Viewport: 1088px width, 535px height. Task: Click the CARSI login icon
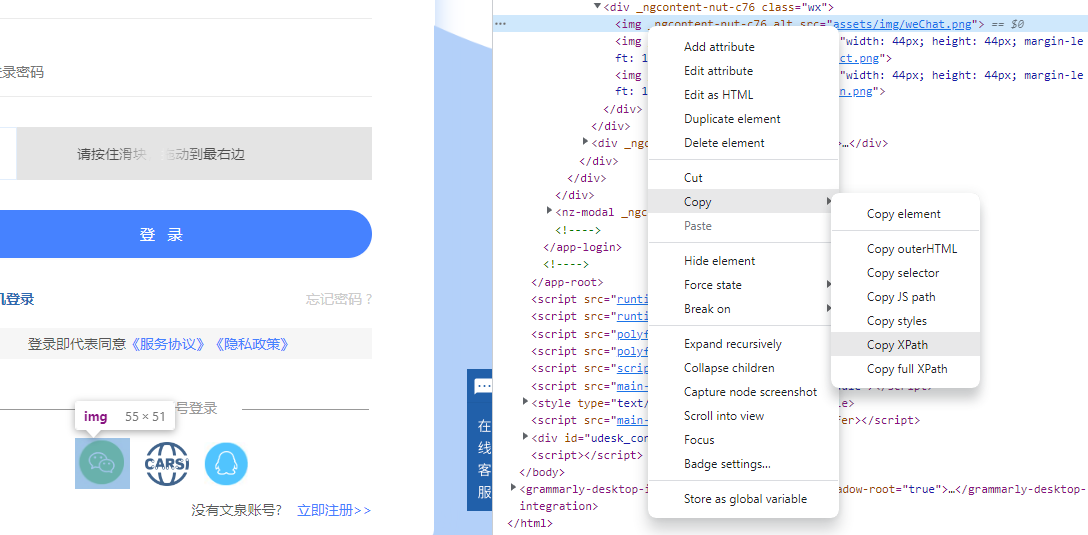(x=167, y=464)
